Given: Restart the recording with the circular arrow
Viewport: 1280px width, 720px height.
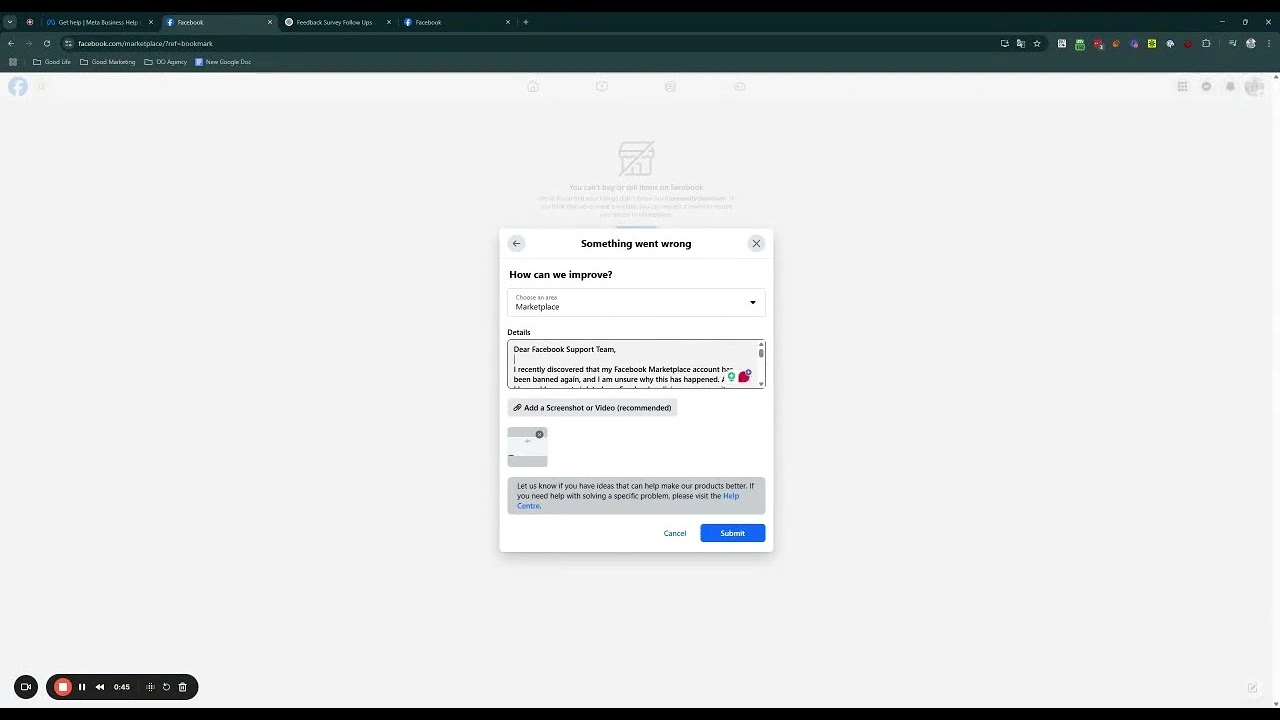Looking at the screenshot, I should click(166, 687).
